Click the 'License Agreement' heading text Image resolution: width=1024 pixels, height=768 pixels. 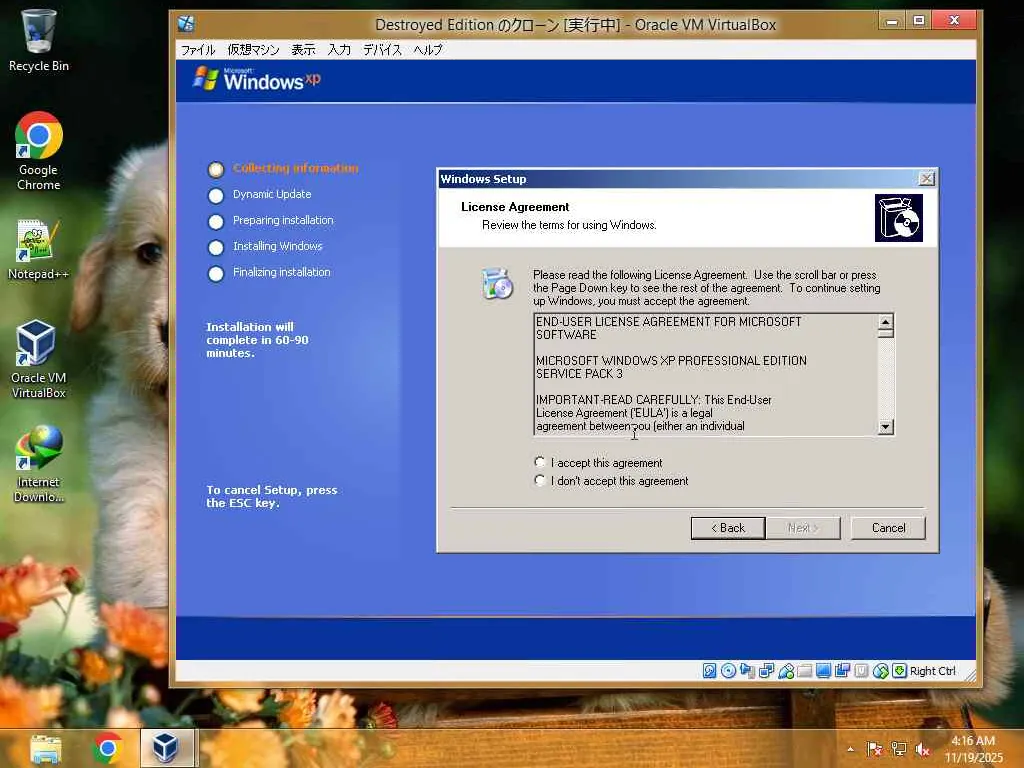tap(515, 207)
